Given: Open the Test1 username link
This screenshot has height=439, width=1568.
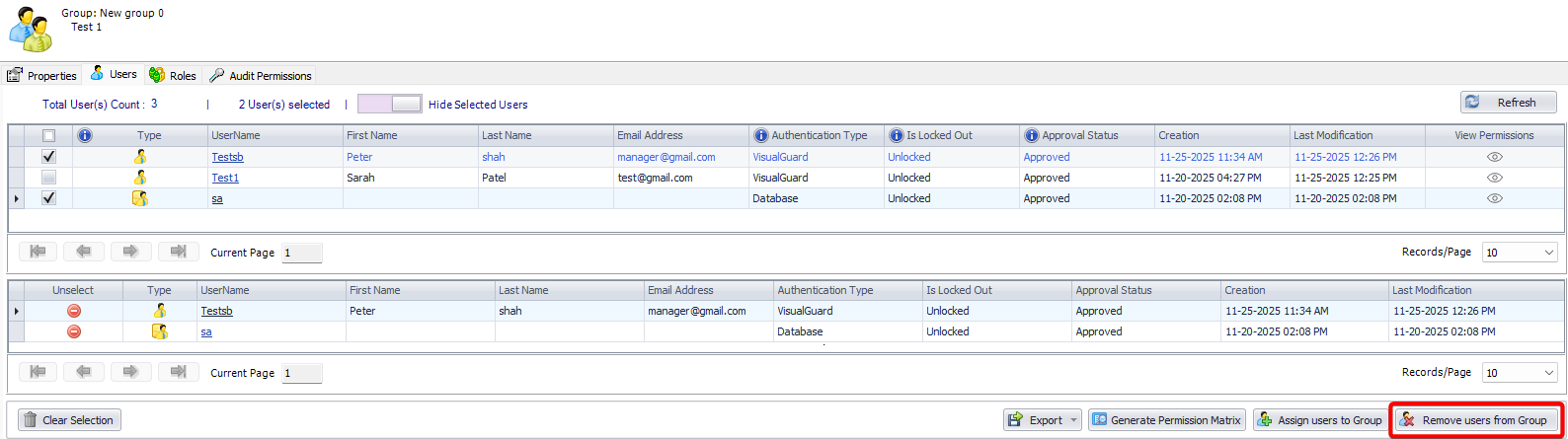Looking at the screenshot, I should 225,178.
